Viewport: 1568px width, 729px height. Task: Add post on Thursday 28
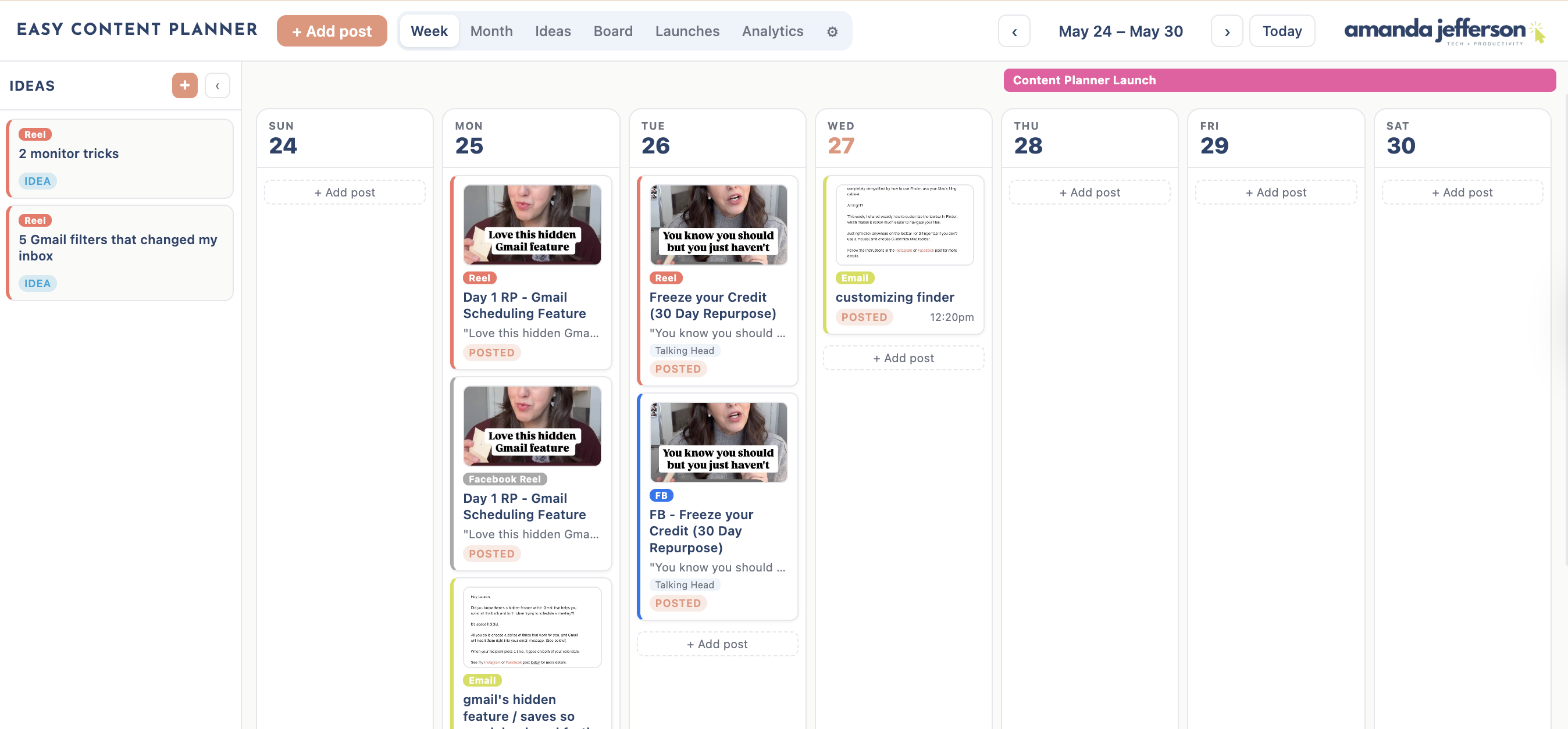pos(1089,192)
